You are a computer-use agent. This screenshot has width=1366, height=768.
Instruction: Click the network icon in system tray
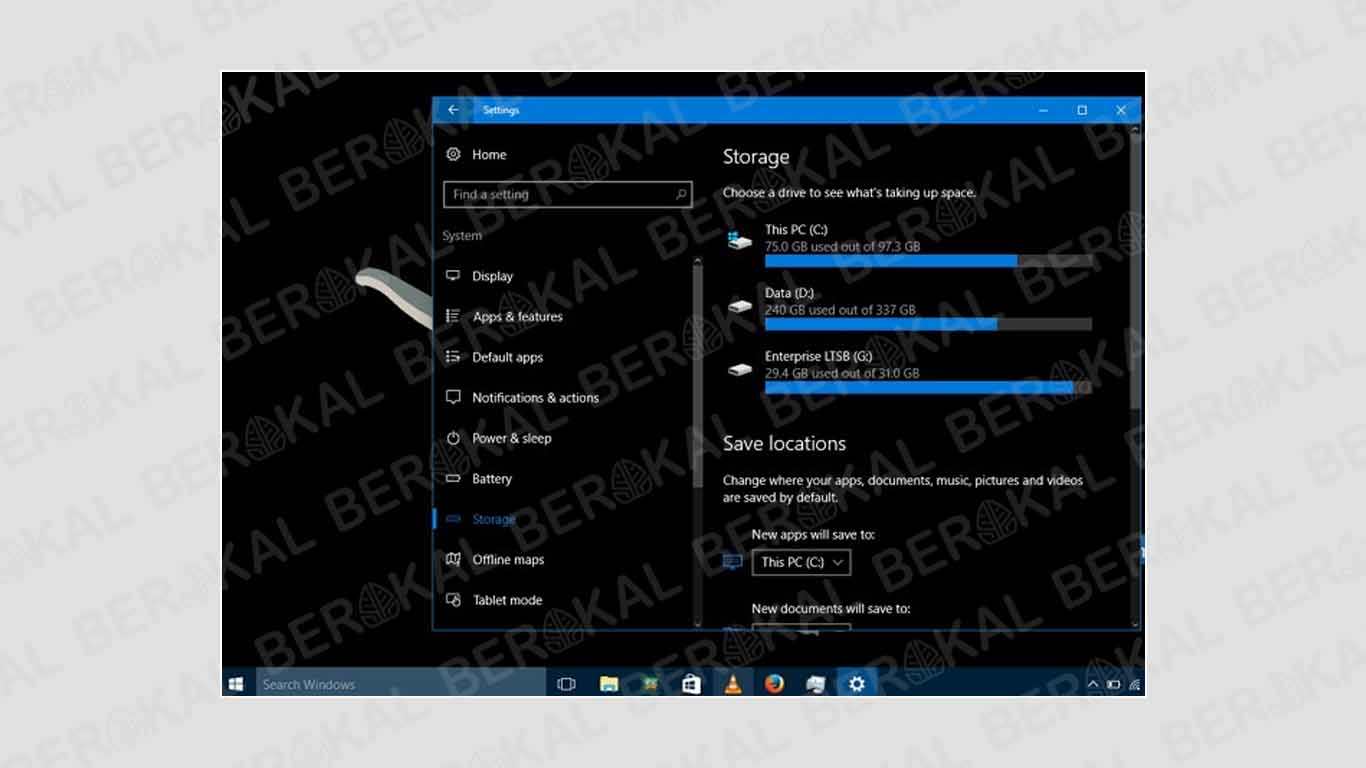1135,685
